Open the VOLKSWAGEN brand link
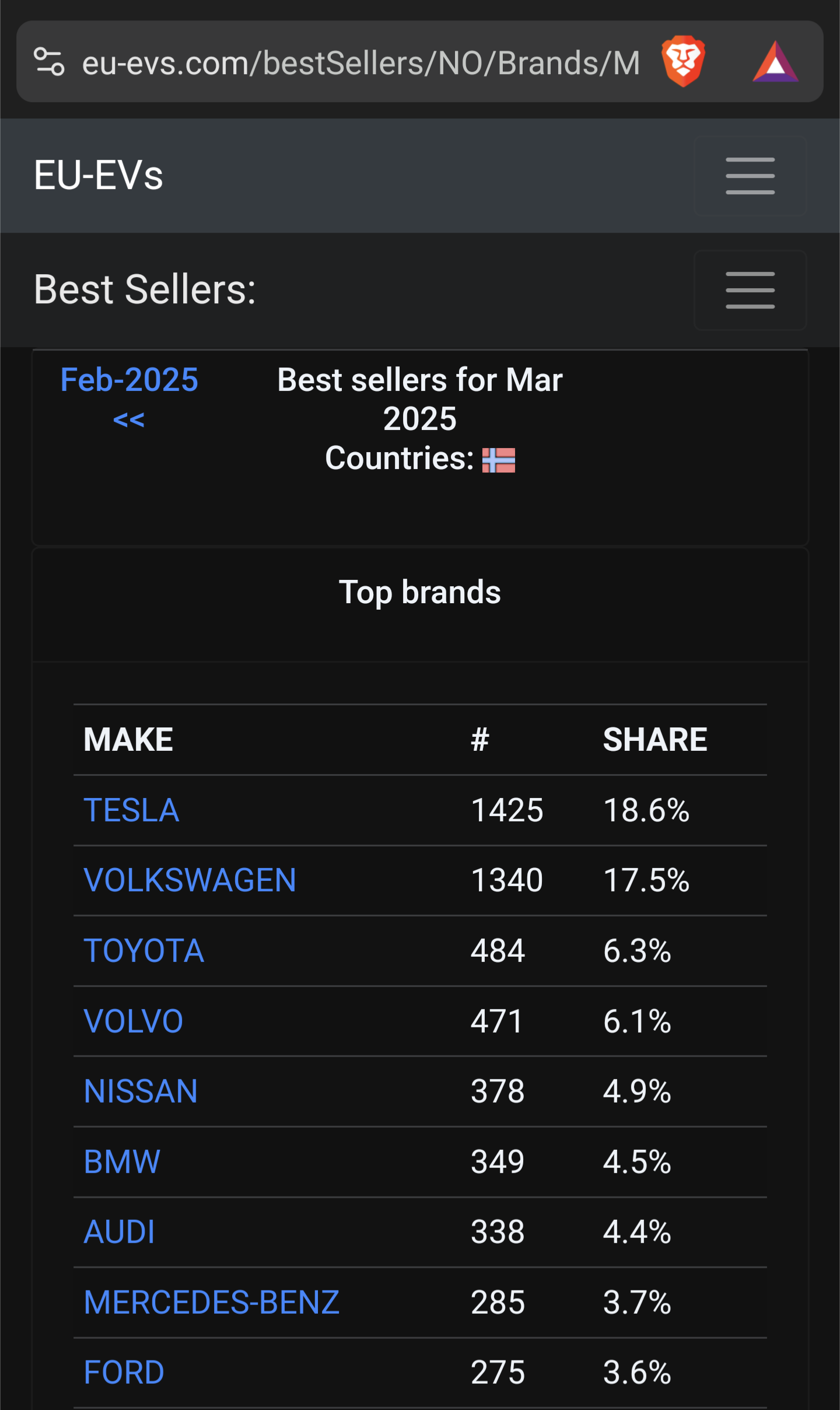Image resolution: width=840 pixels, height=1410 pixels. (x=190, y=880)
